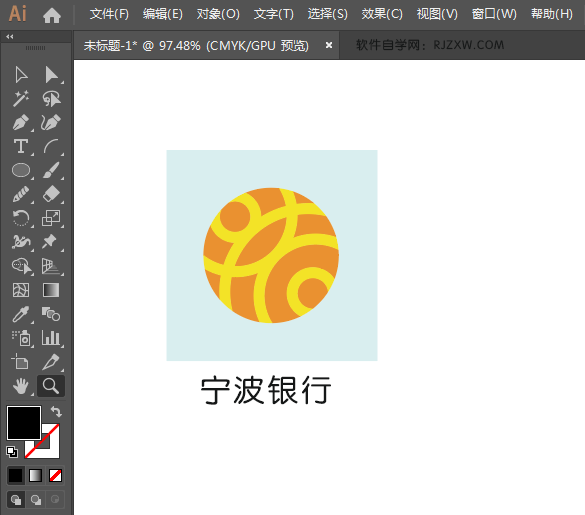Close the 未标题-1 document tab
Screen dimensions: 585x515
(329, 45)
